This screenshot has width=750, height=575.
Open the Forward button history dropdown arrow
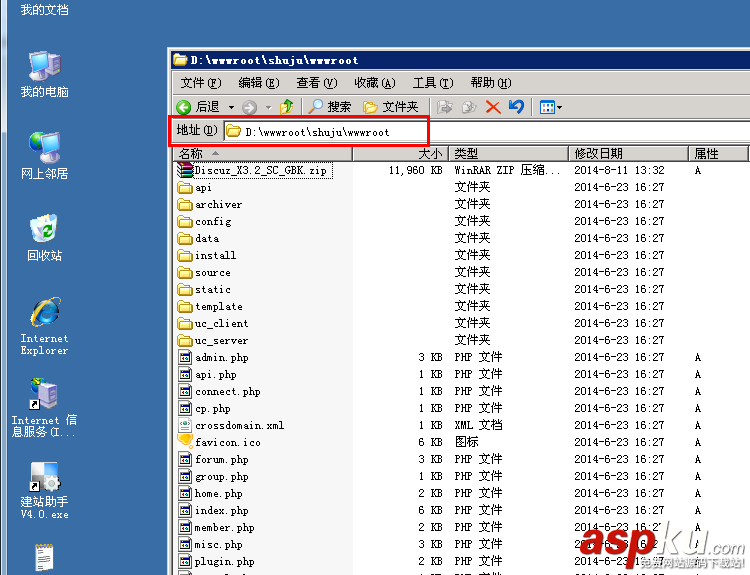point(268,107)
